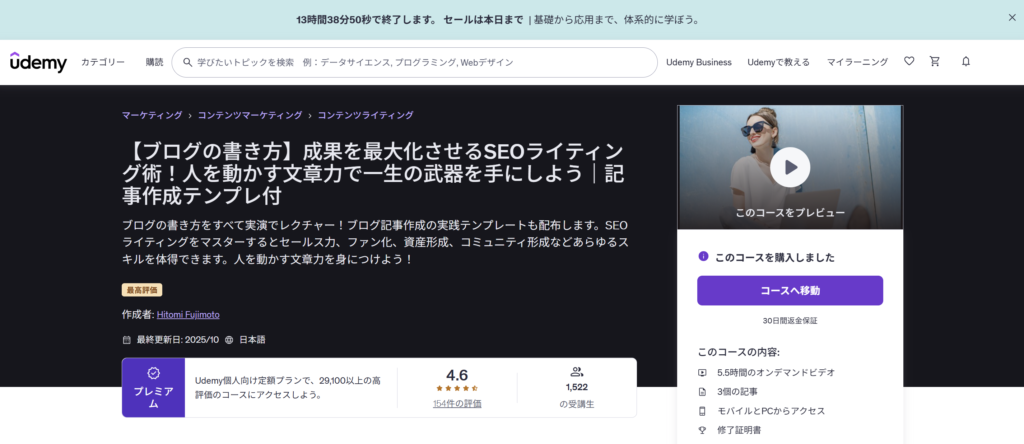Open the カテゴリー menu

(103, 62)
